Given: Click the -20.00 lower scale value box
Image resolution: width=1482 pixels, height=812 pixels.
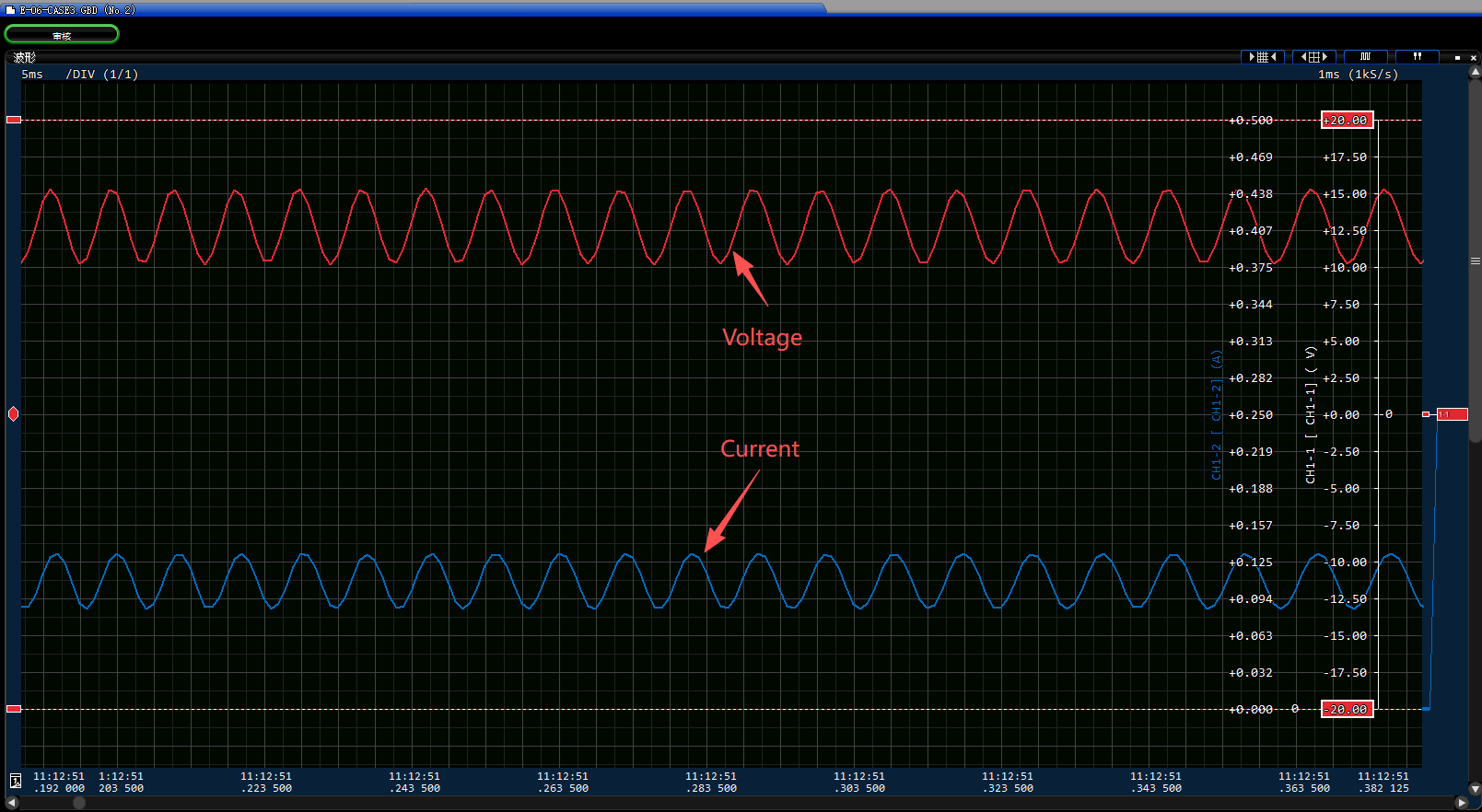Looking at the screenshot, I should tap(1348, 709).
